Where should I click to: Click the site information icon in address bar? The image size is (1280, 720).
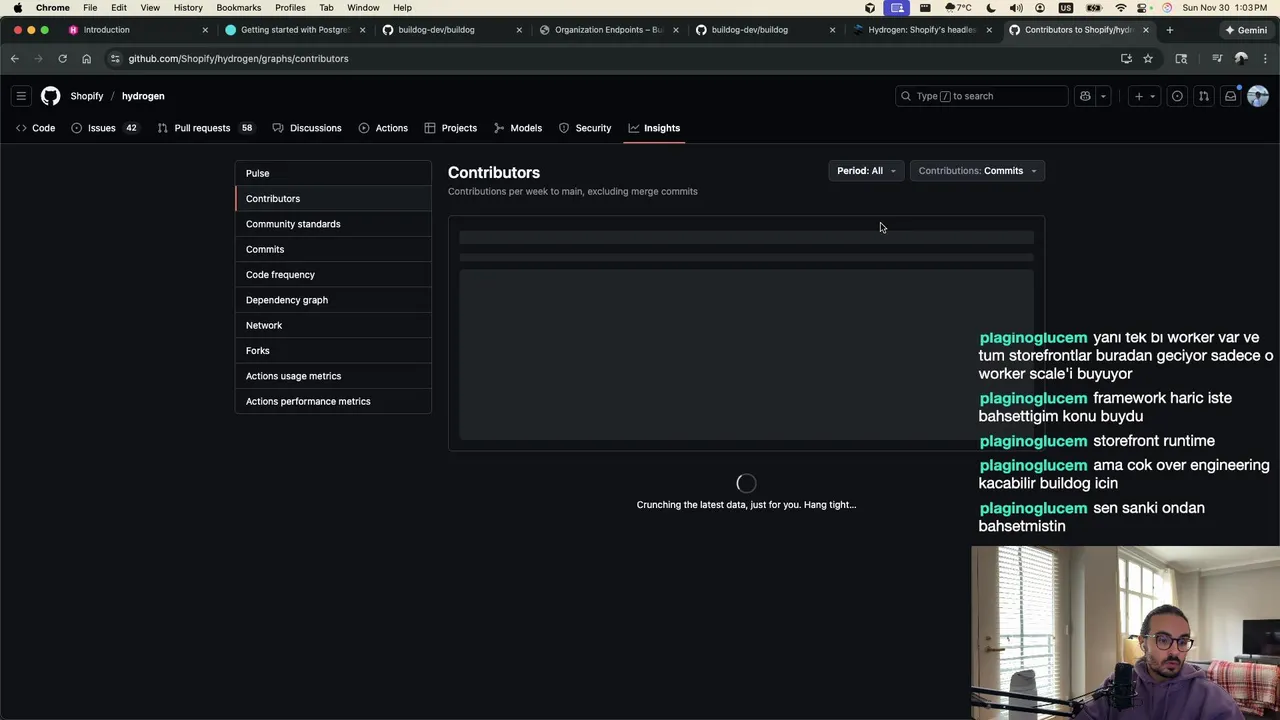click(x=115, y=59)
